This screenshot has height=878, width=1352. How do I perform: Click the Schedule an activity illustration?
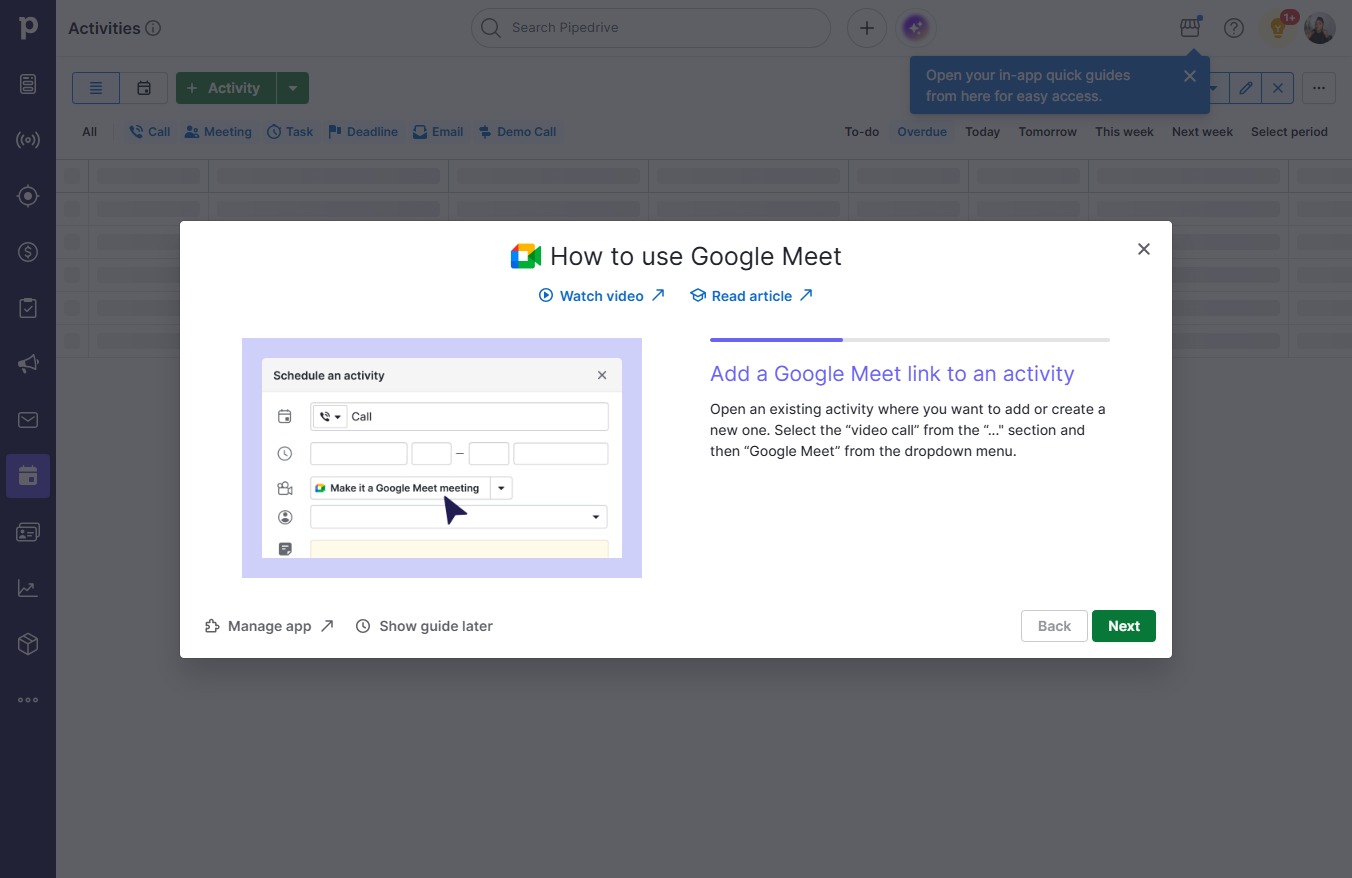point(442,458)
